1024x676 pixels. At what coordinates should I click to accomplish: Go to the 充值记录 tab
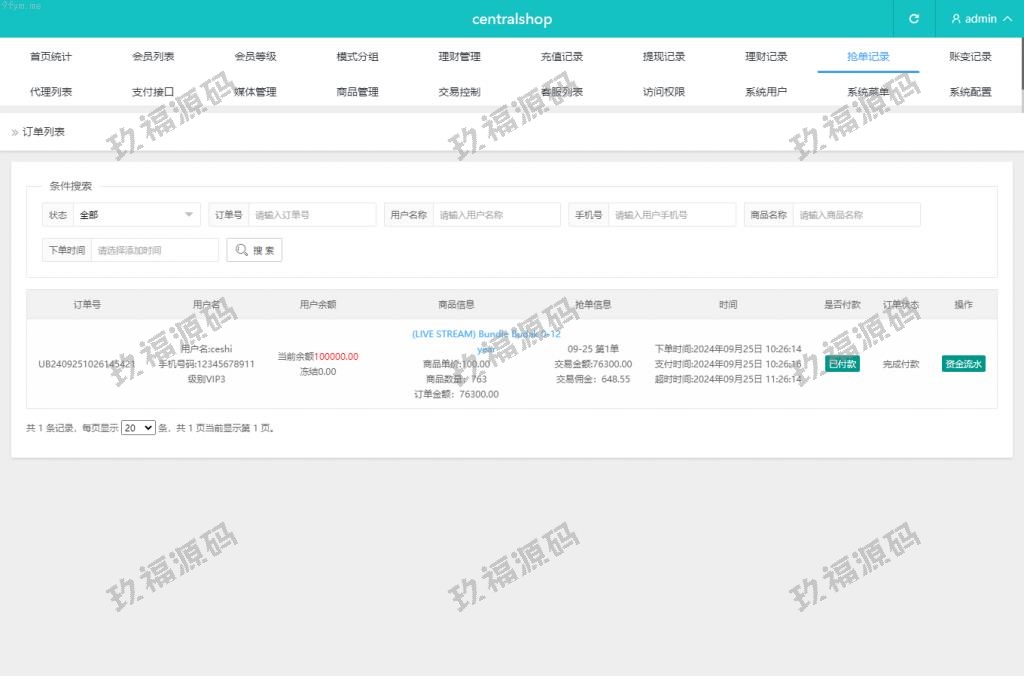561,57
